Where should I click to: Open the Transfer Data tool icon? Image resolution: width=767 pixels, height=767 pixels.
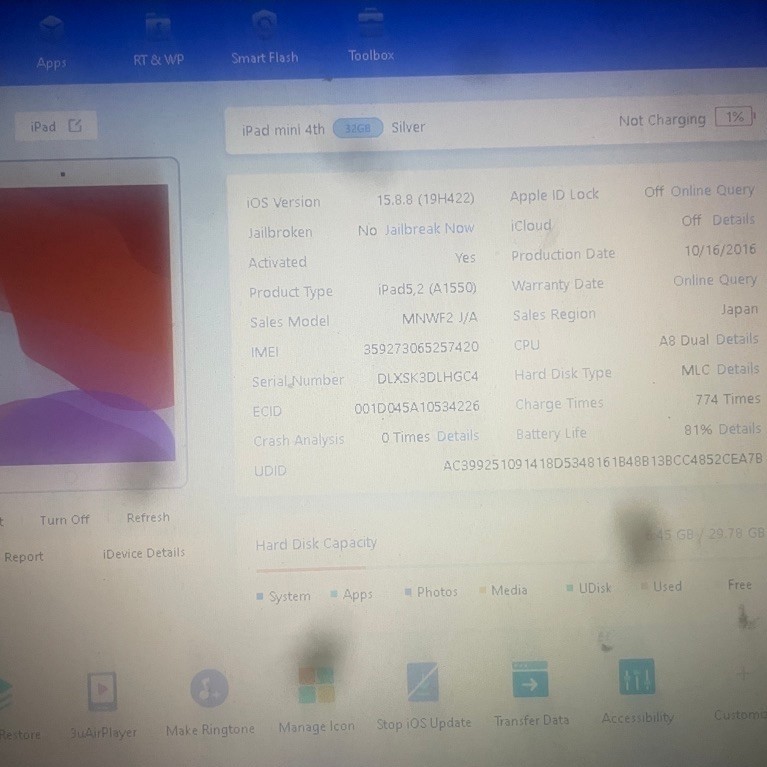tap(530, 679)
